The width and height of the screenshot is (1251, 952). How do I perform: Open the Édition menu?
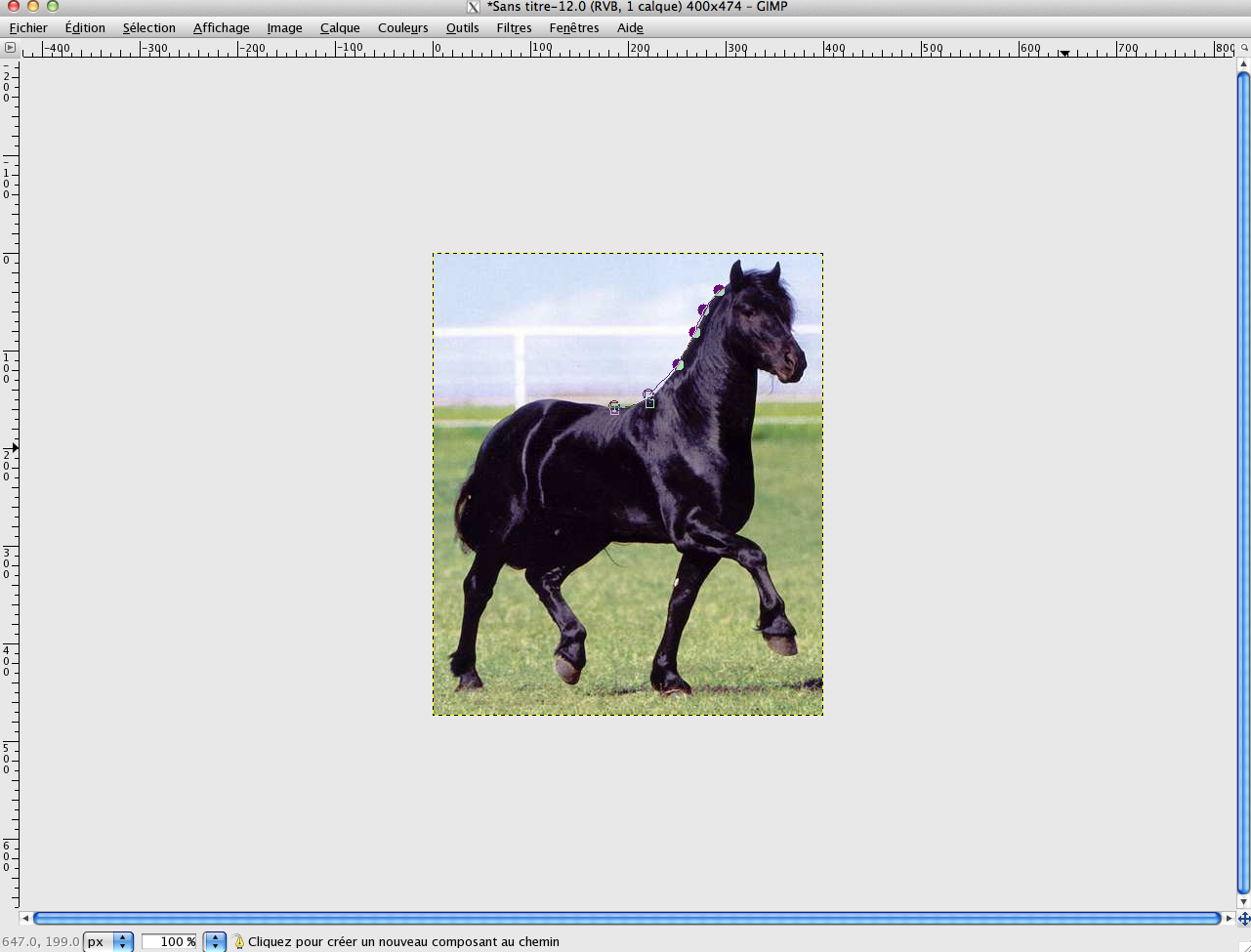click(85, 27)
